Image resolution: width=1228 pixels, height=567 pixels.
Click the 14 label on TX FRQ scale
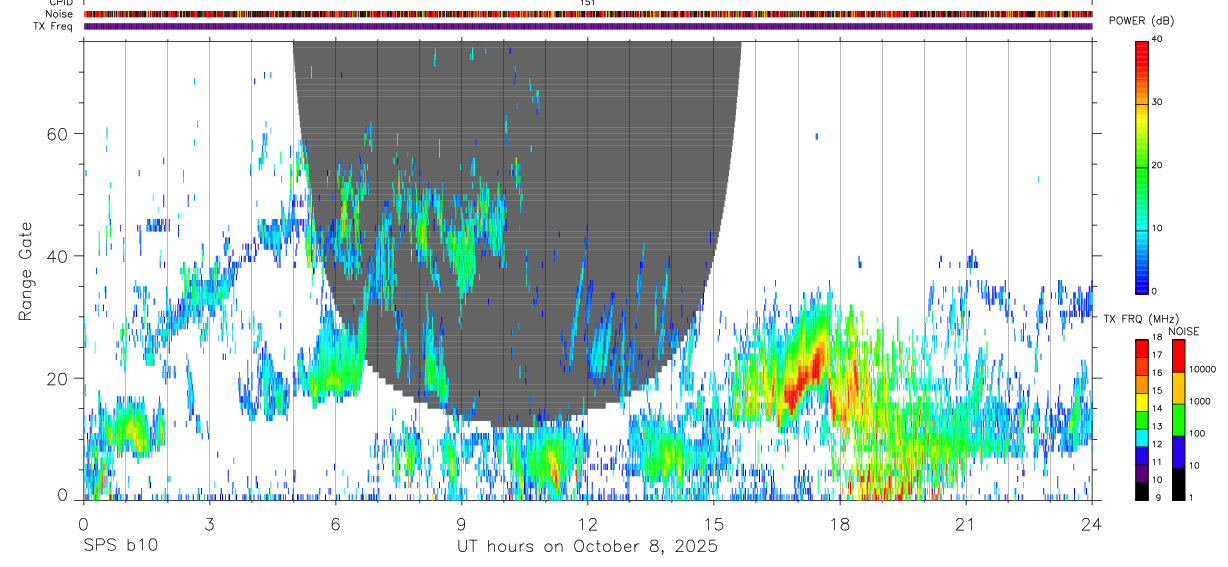[1158, 409]
